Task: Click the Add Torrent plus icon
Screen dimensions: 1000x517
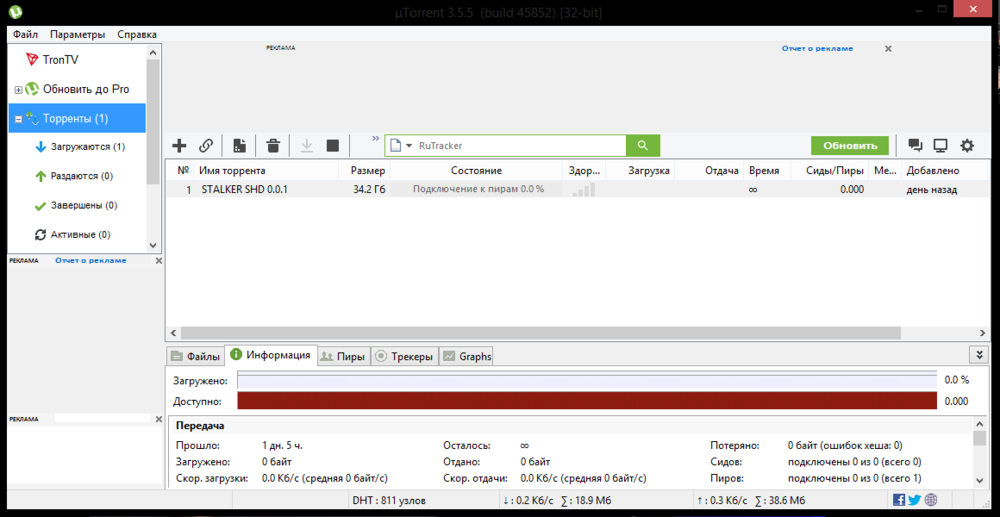Action: pos(180,146)
